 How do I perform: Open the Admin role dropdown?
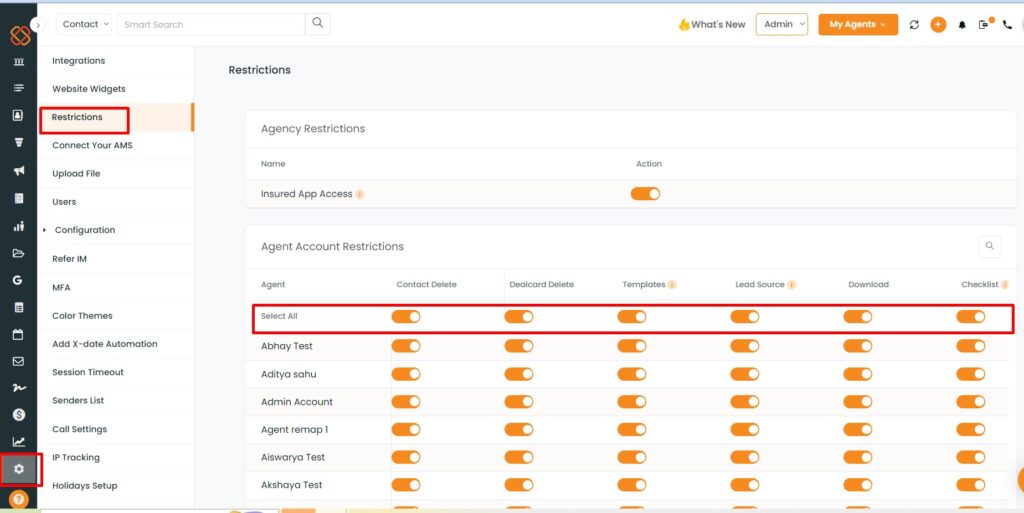click(782, 24)
